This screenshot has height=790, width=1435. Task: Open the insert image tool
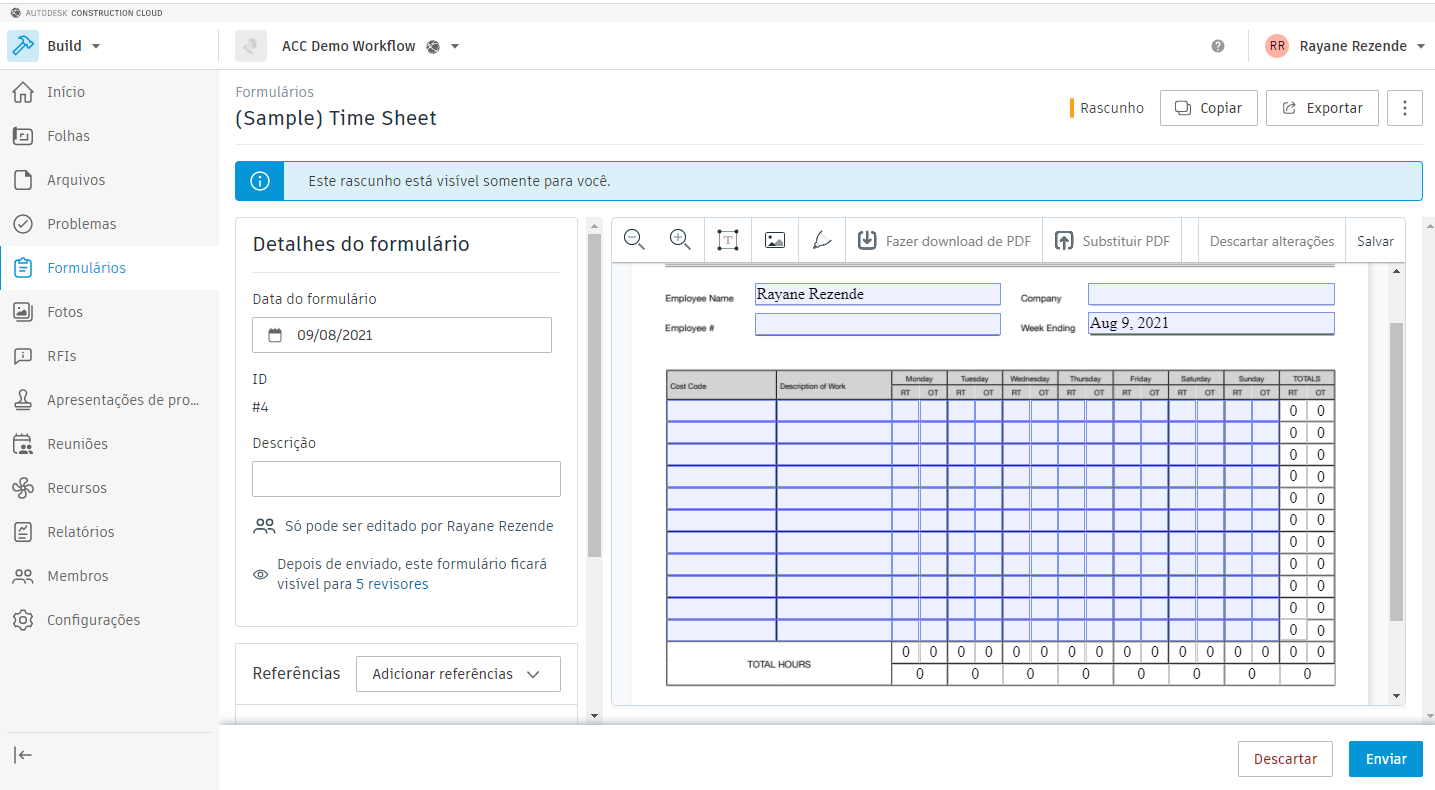[774, 240]
